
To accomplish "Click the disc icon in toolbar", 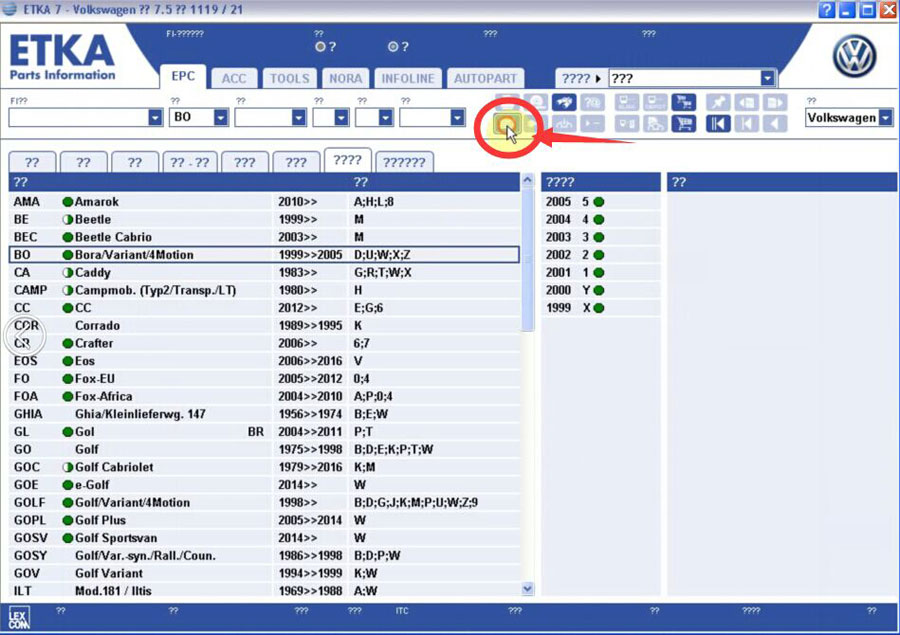I will point(536,102).
